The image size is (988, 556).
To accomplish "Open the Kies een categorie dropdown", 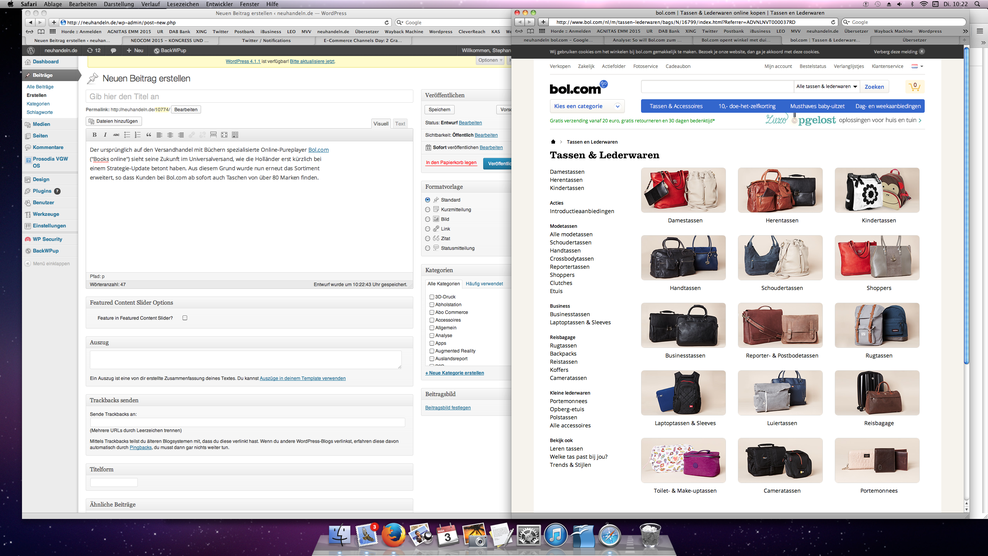I will click(x=587, y=106).
